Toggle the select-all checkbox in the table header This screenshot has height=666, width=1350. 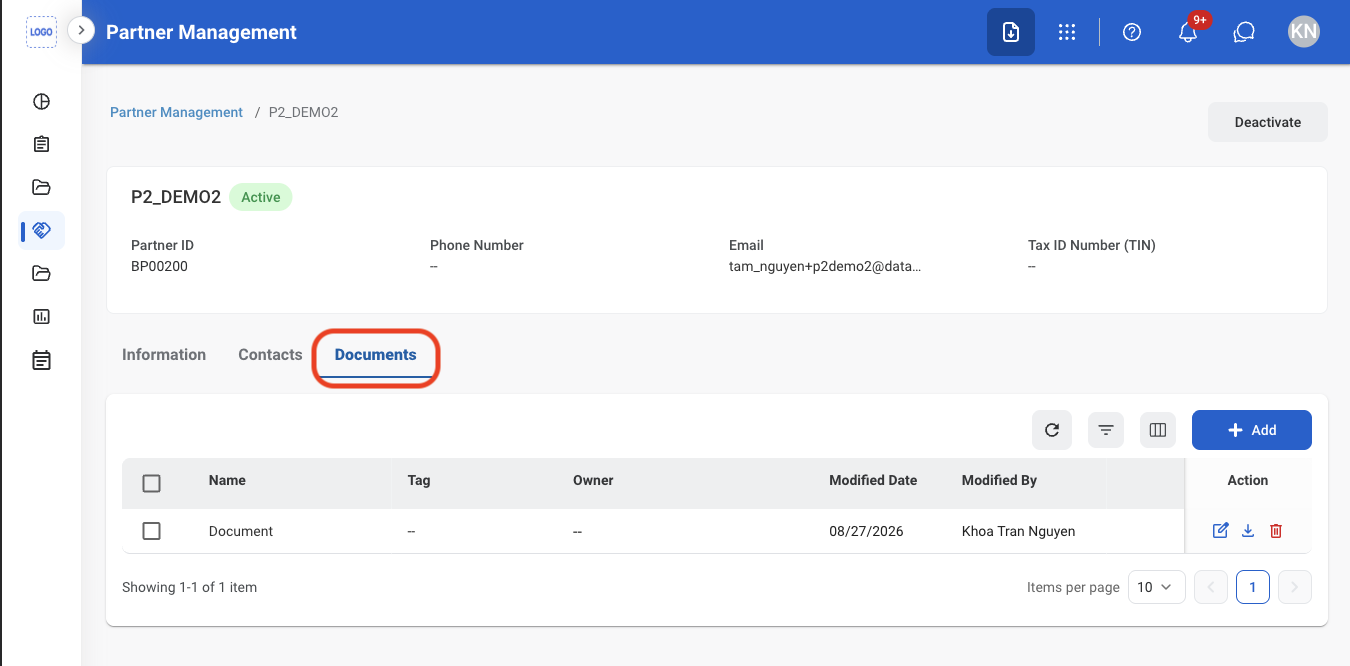[152, 483]
